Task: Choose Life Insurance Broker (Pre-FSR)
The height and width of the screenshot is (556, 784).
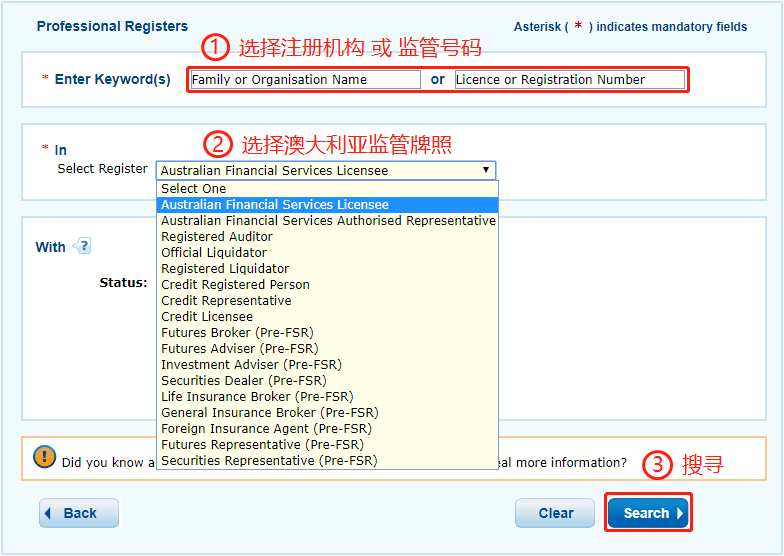Action: [x=257, y=397]
